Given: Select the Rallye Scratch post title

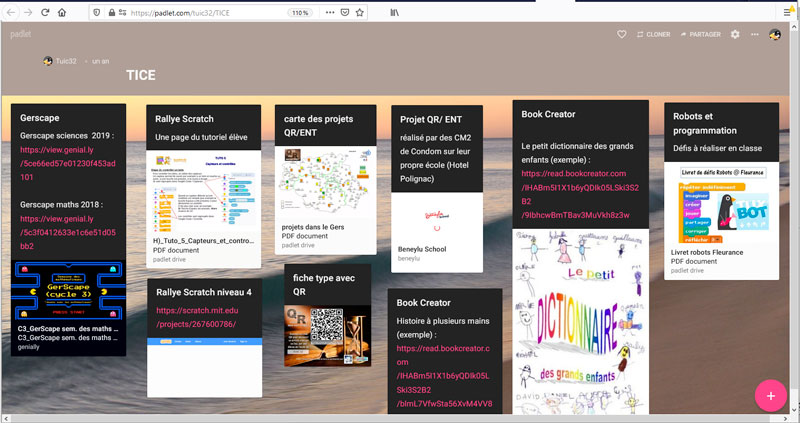Looking at the screenshot, I should [x=184, y=119].
